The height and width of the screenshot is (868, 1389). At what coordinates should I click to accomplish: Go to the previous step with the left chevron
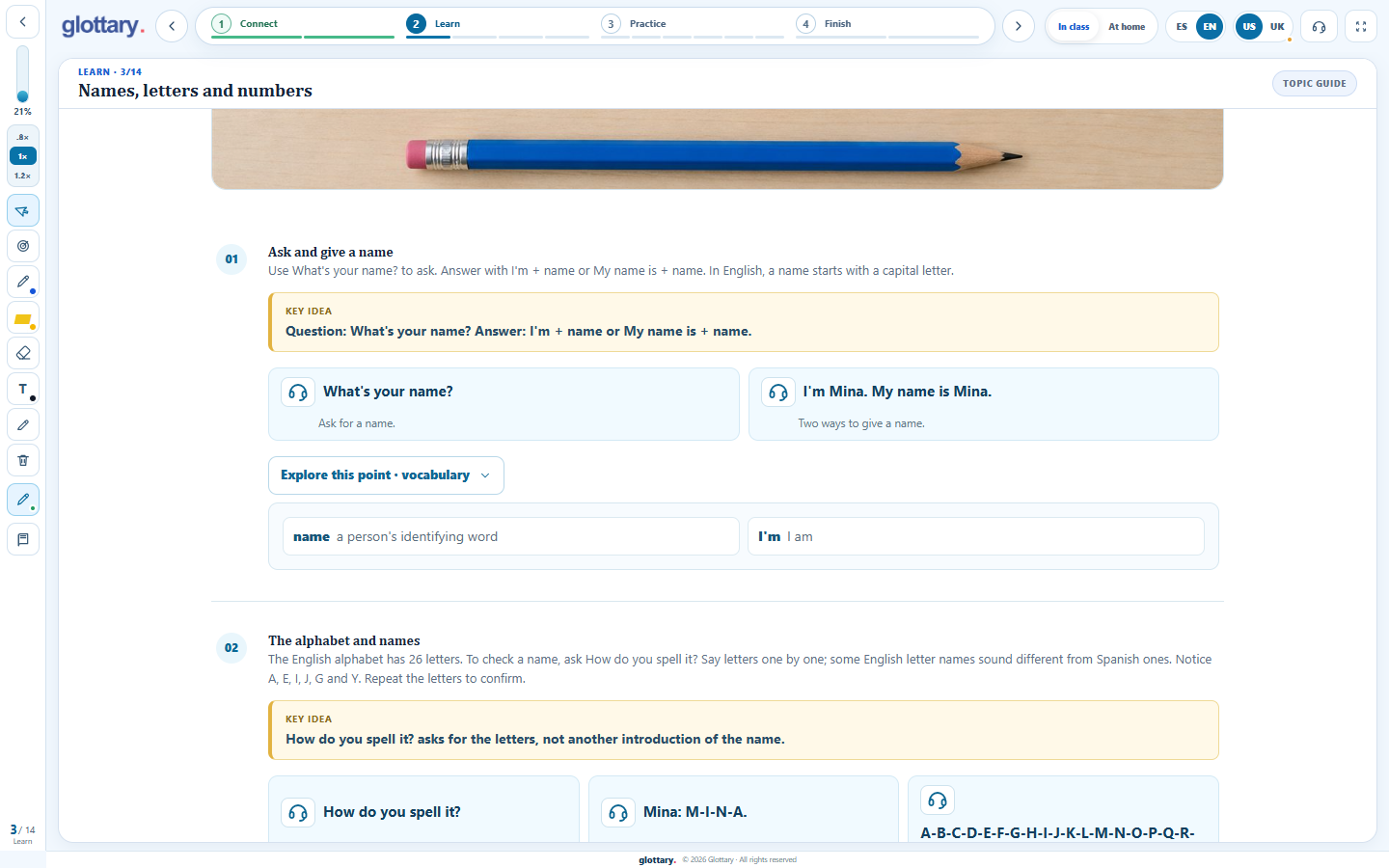pyautogui.click(x=172, y=26)
